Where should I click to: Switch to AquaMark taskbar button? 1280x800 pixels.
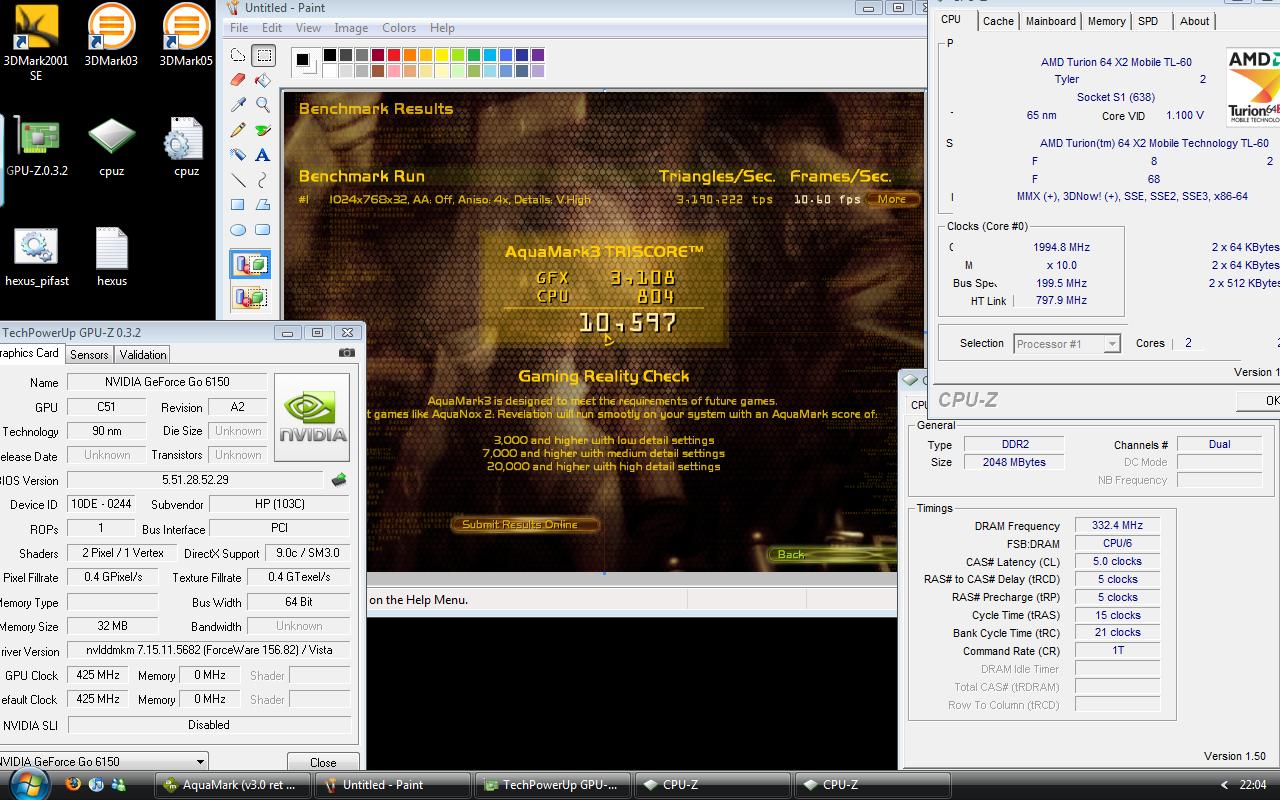232,785
